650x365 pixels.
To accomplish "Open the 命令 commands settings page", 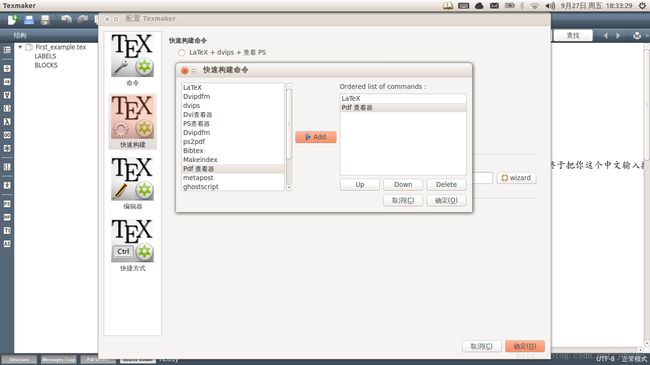I will point(133,60).
